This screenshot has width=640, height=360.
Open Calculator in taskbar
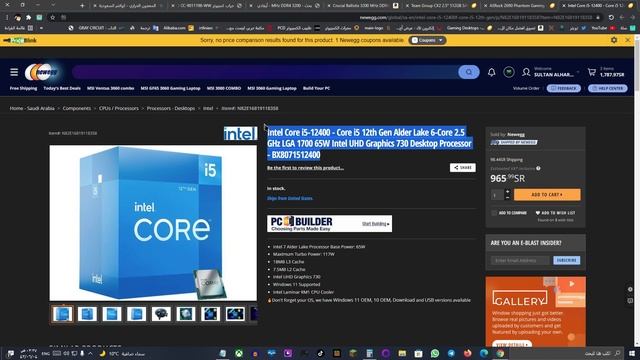pos(369,353)
